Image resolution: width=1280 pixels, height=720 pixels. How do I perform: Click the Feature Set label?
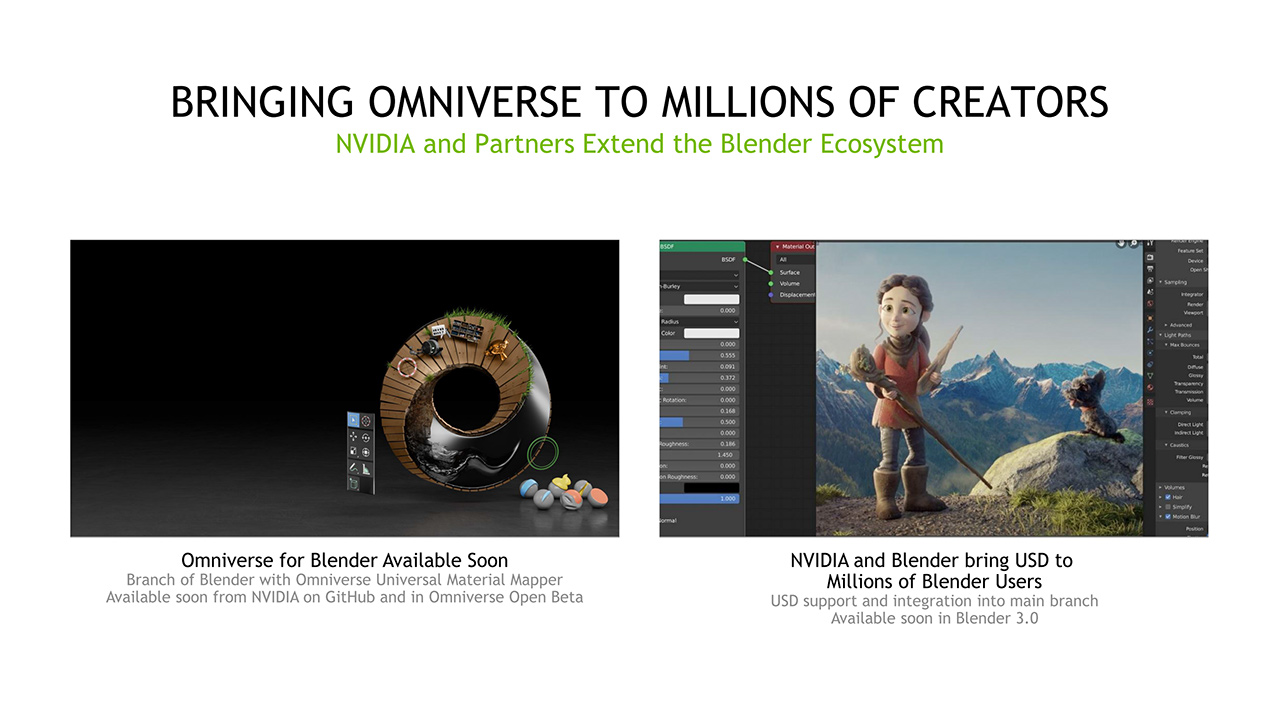coord(1190,252)
